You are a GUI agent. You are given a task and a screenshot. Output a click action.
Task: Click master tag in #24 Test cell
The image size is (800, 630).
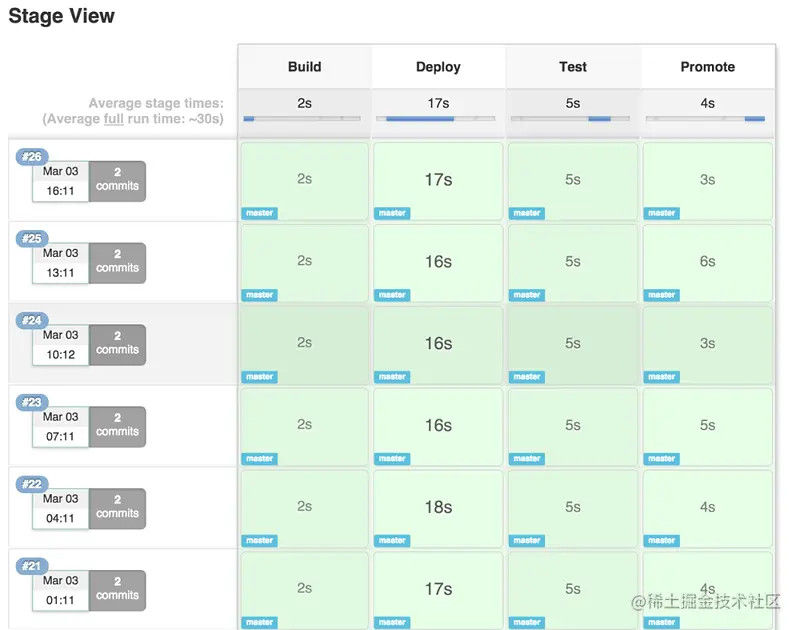[x=527, y=377]
